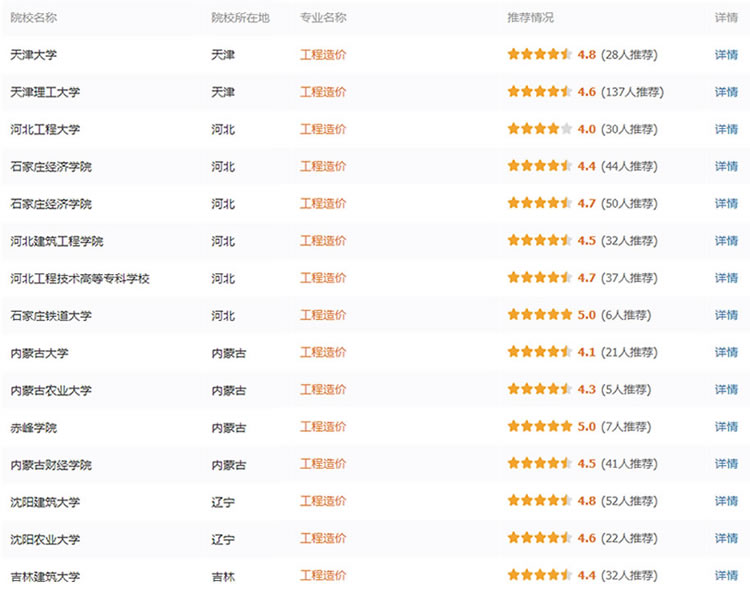750x591 pixels.
Task: Click 工程造价 major in 沈阳建筑大学 row
Action: click(323, 501)
